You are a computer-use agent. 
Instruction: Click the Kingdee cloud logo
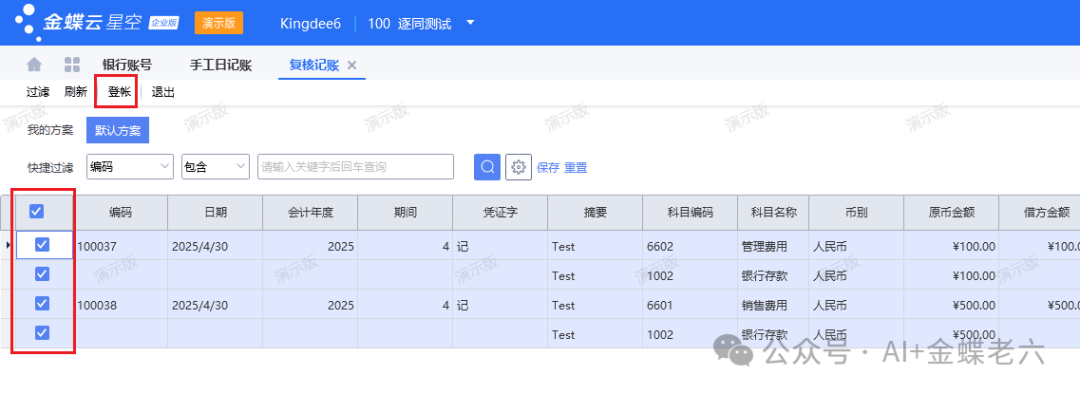[x=96, y=21]
